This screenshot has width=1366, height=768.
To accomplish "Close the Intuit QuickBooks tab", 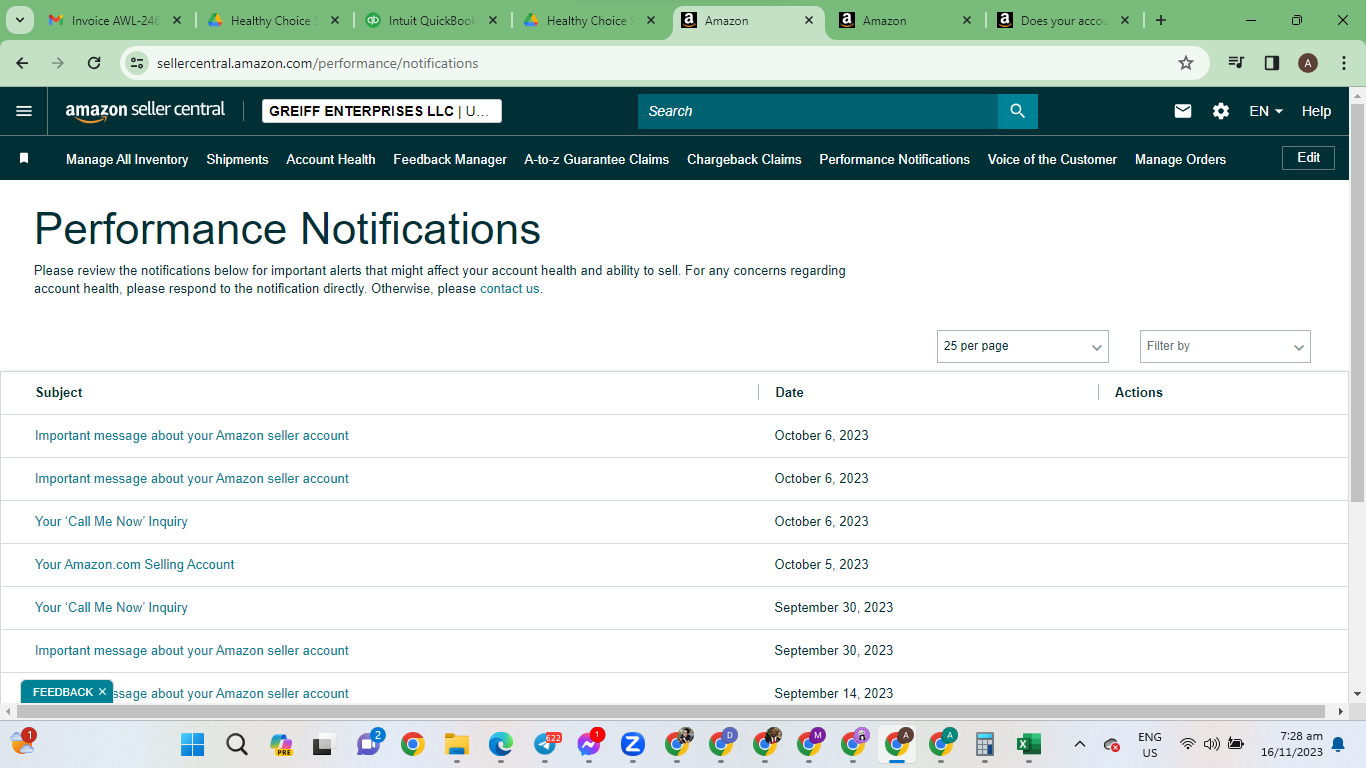I will tap(493, 20).
